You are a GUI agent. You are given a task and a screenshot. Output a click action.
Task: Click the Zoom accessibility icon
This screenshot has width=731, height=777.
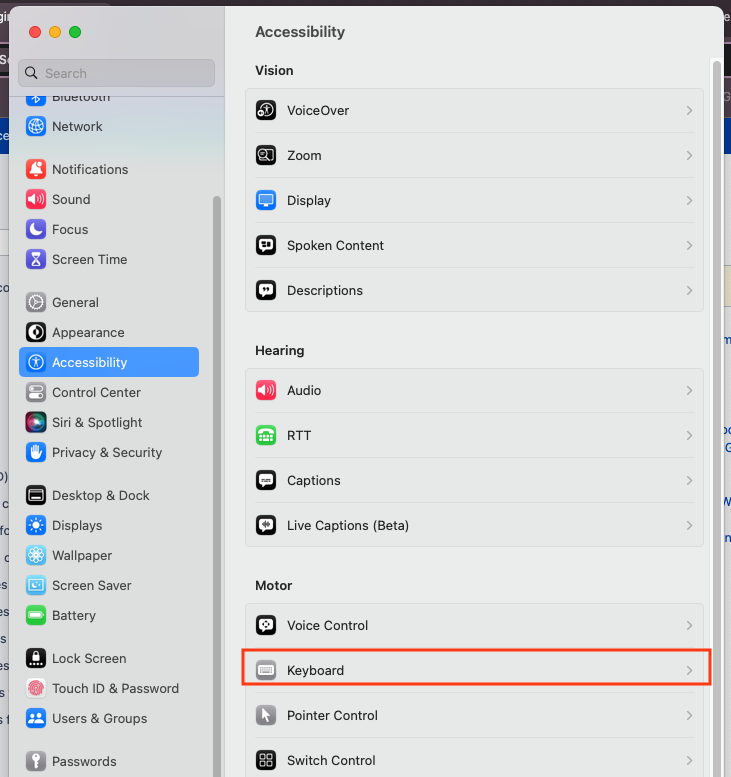(266, 155)
